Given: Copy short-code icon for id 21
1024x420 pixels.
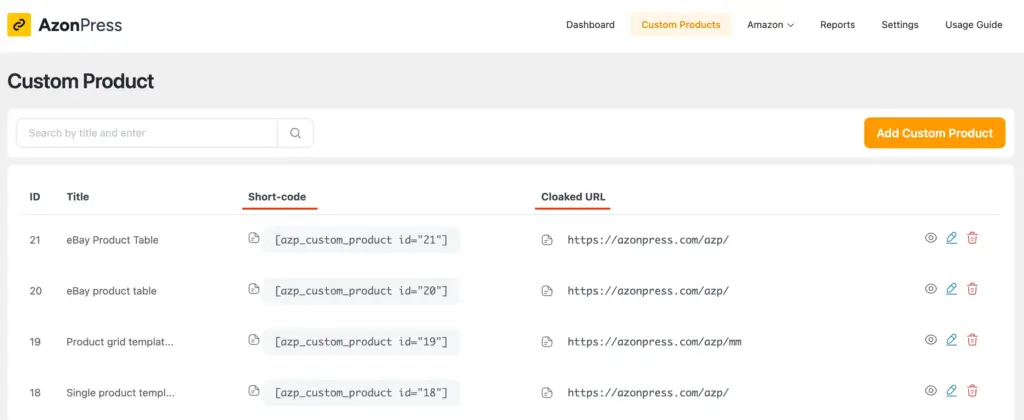Looking at the screenshot, I should click(253, 238).
